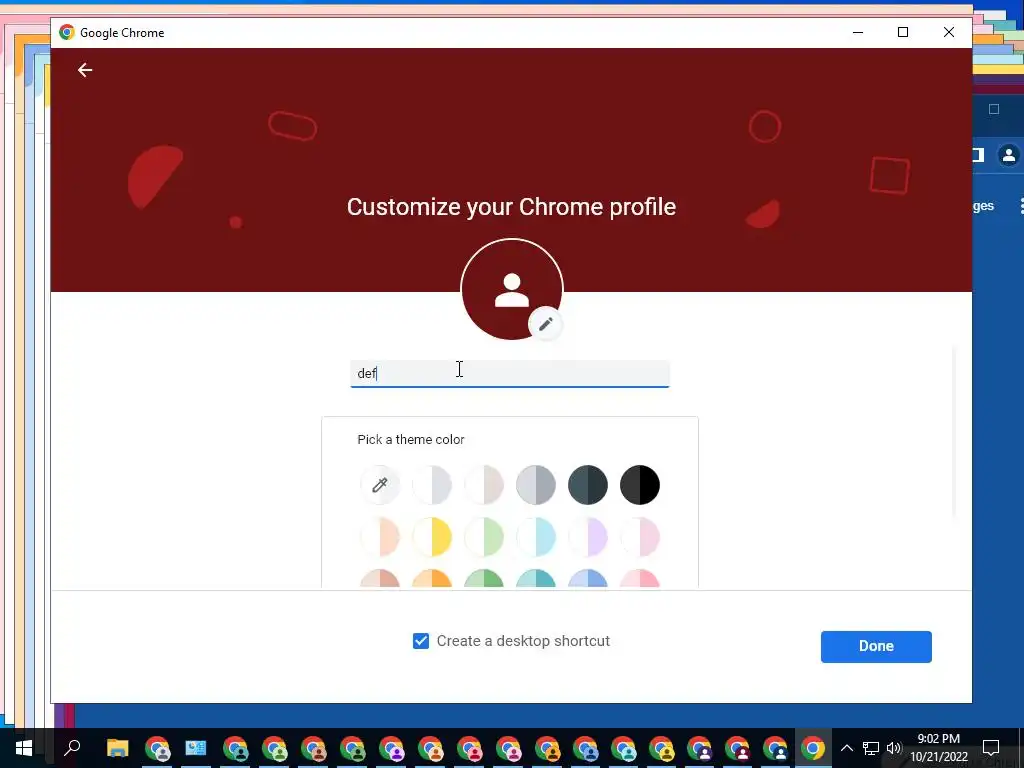Select the dark slate theme color

coord(588,485)
